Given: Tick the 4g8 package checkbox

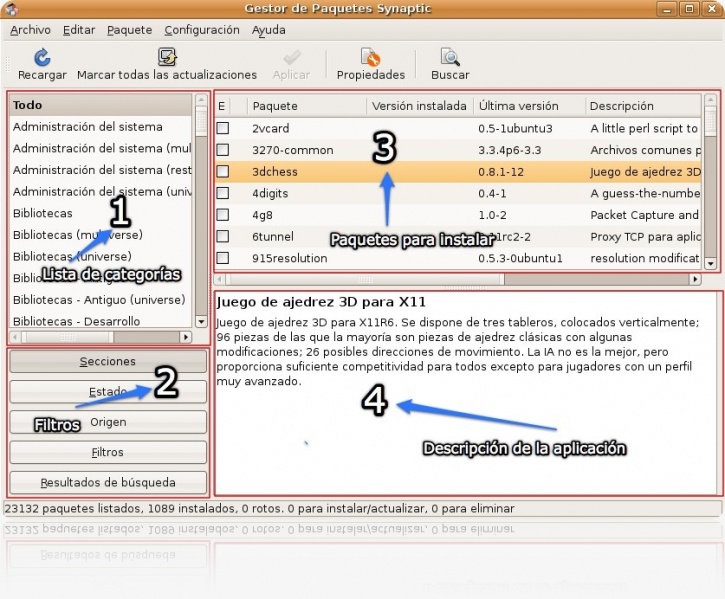Looking at the screenshot, I should (x=223, y=215).
